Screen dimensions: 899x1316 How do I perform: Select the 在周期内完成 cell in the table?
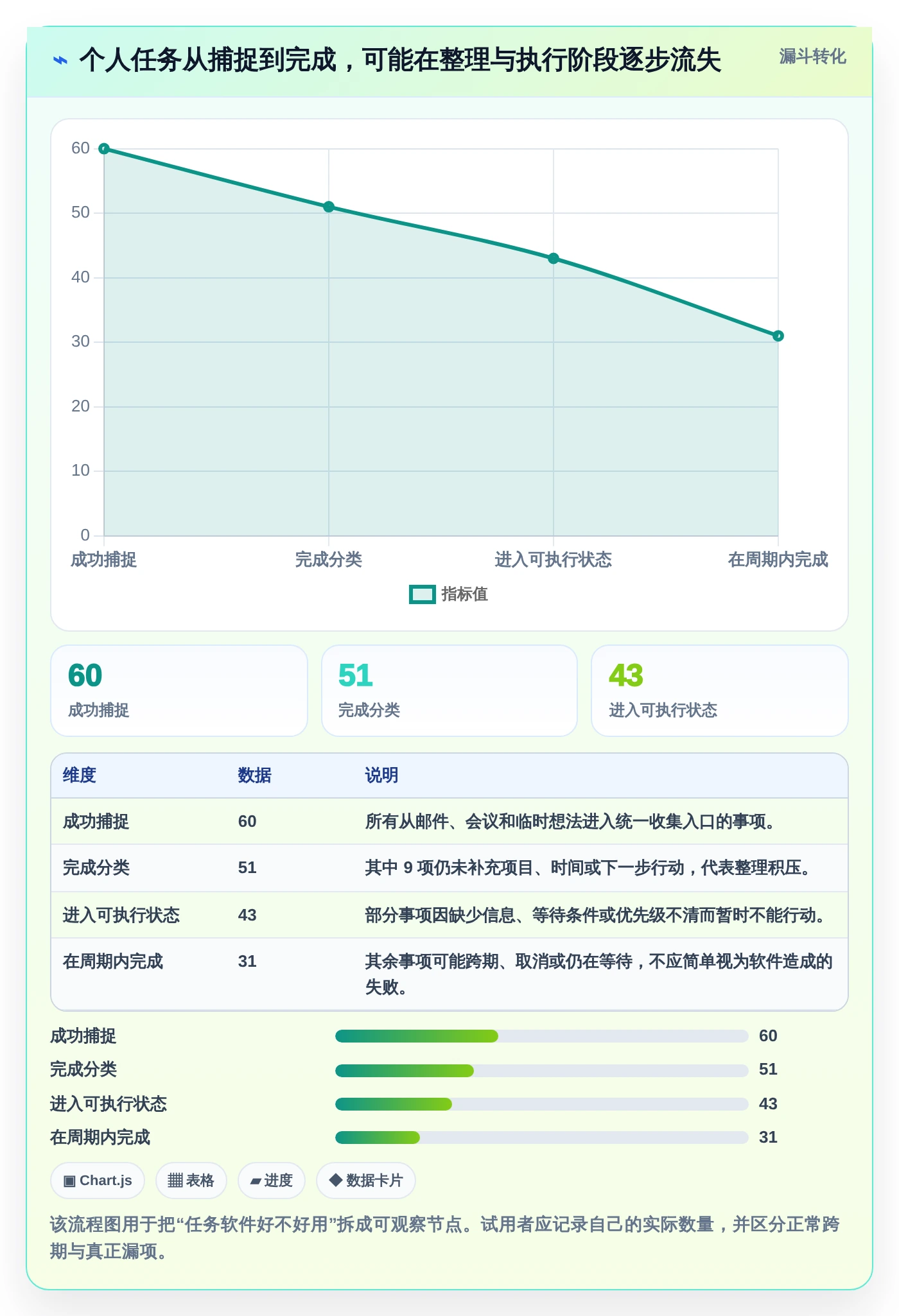tap(113, 962)
